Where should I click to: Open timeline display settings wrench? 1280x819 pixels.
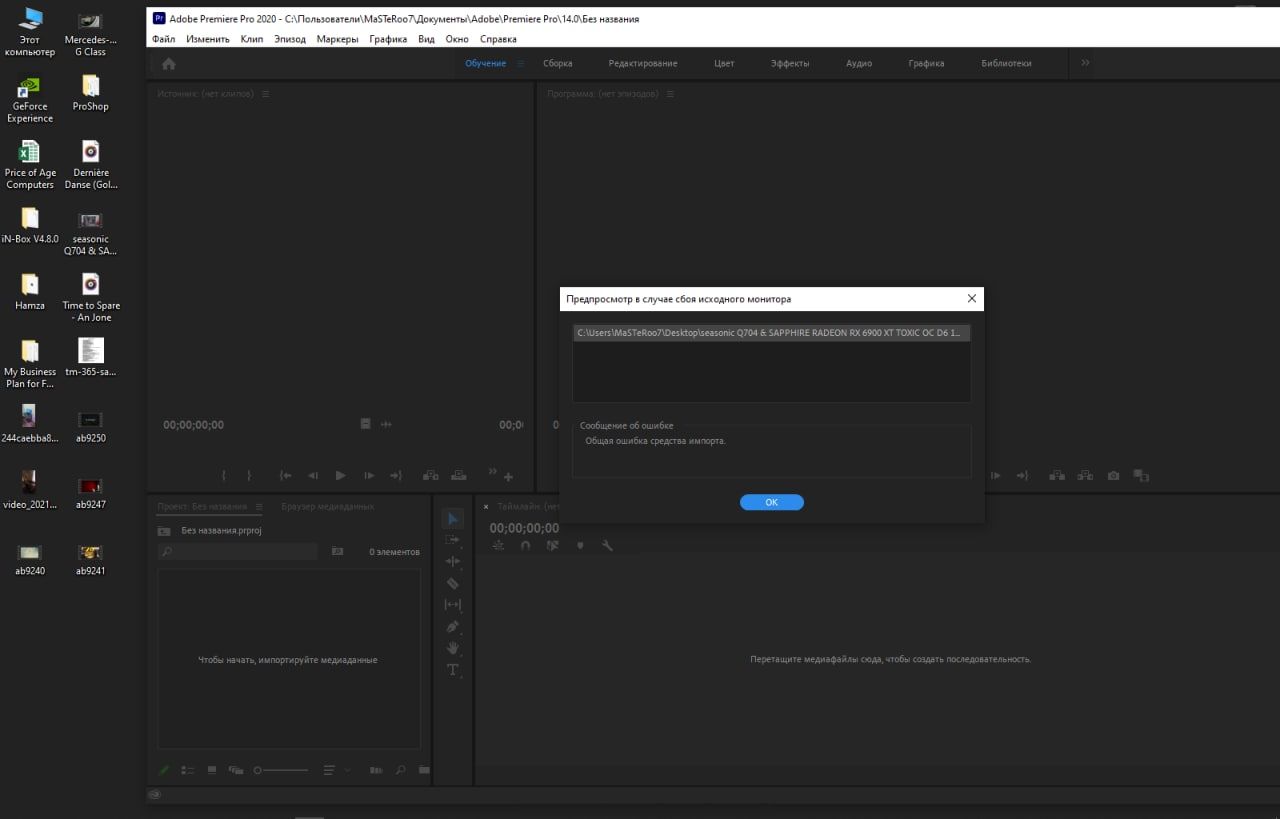pos(607,546)
